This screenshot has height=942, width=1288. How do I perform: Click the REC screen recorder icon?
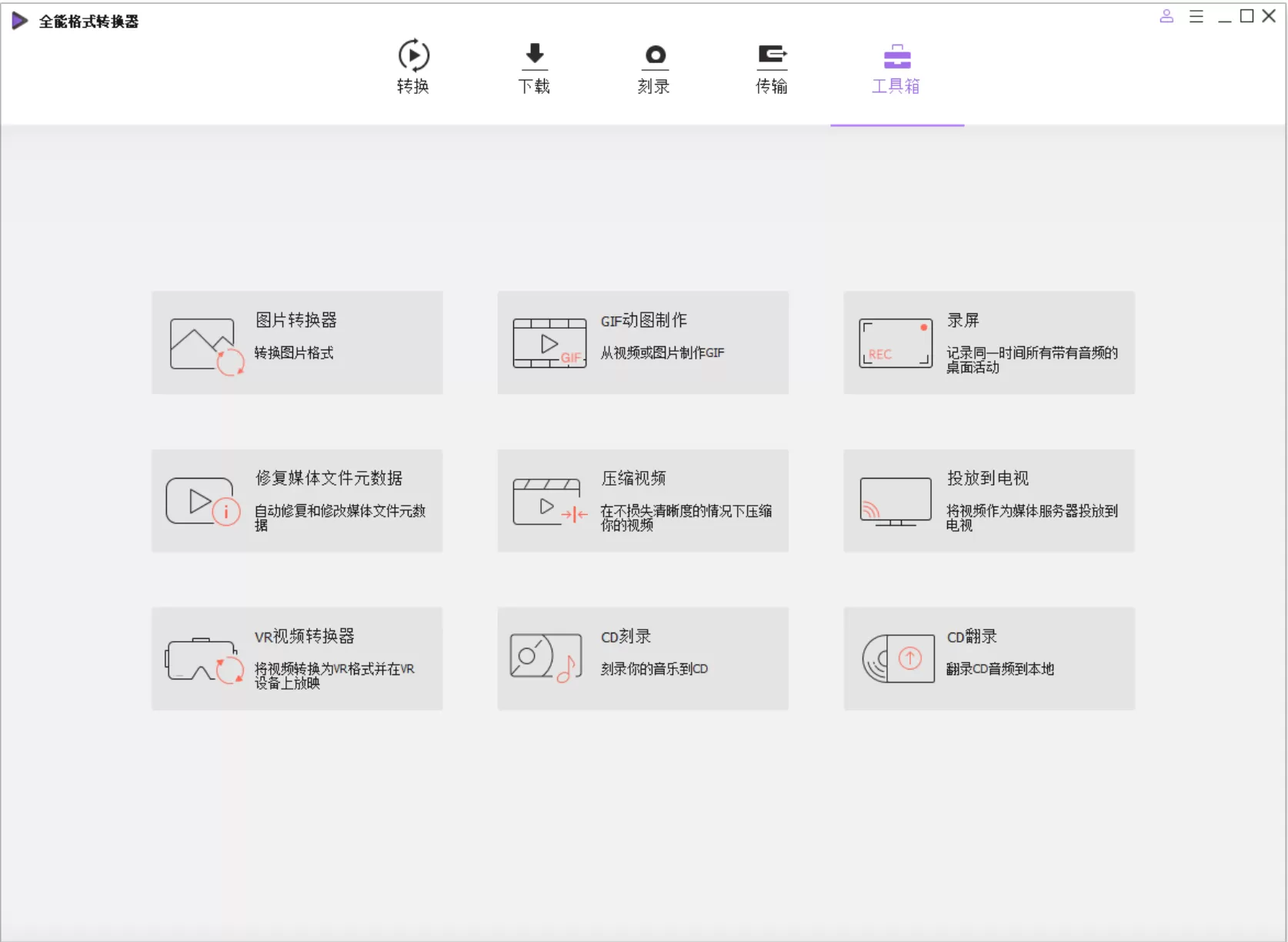[896, 343]
